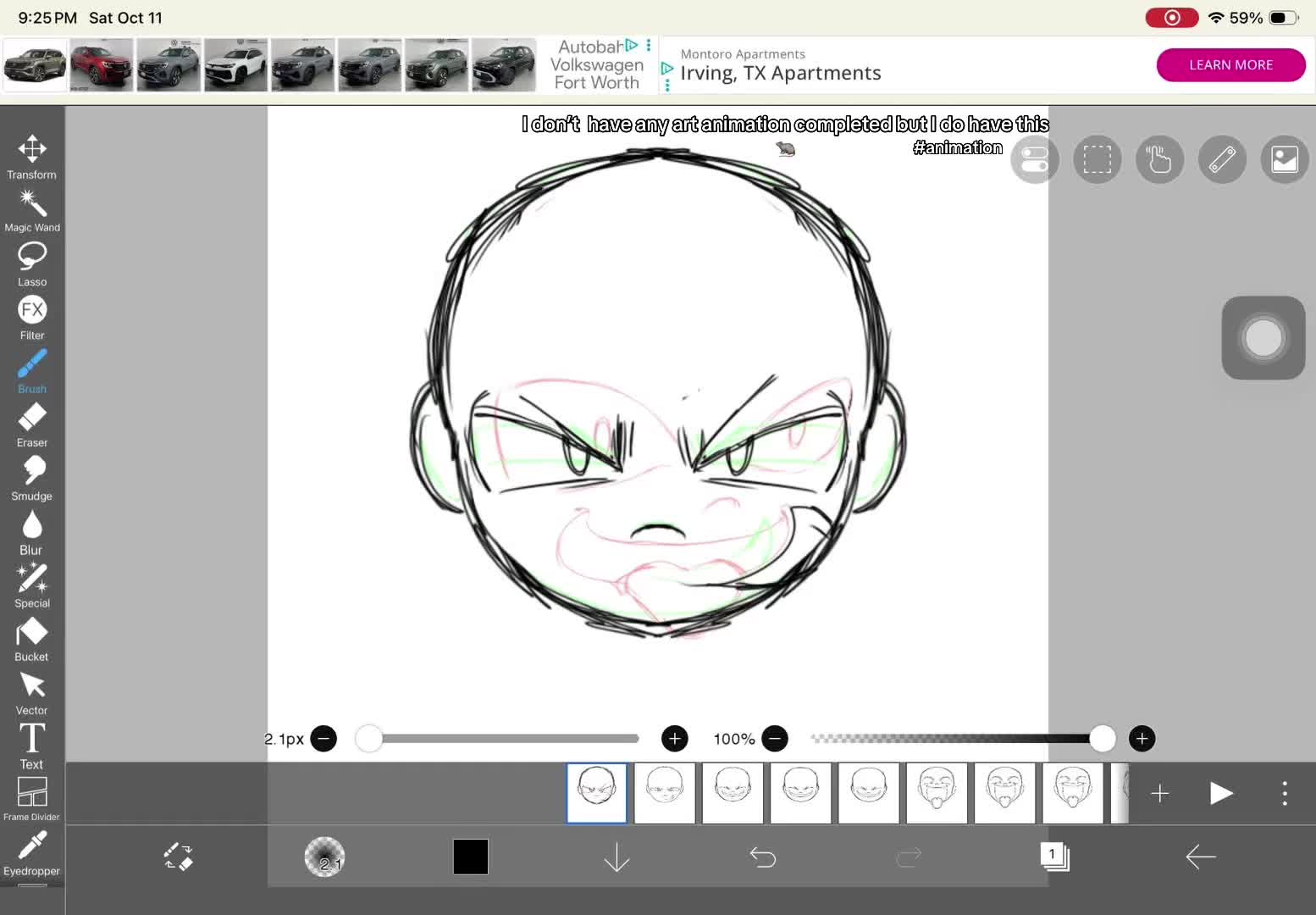The image size is (1316, 915).
Task: Select the Lasso tool
Action: (x=32, y=264)
